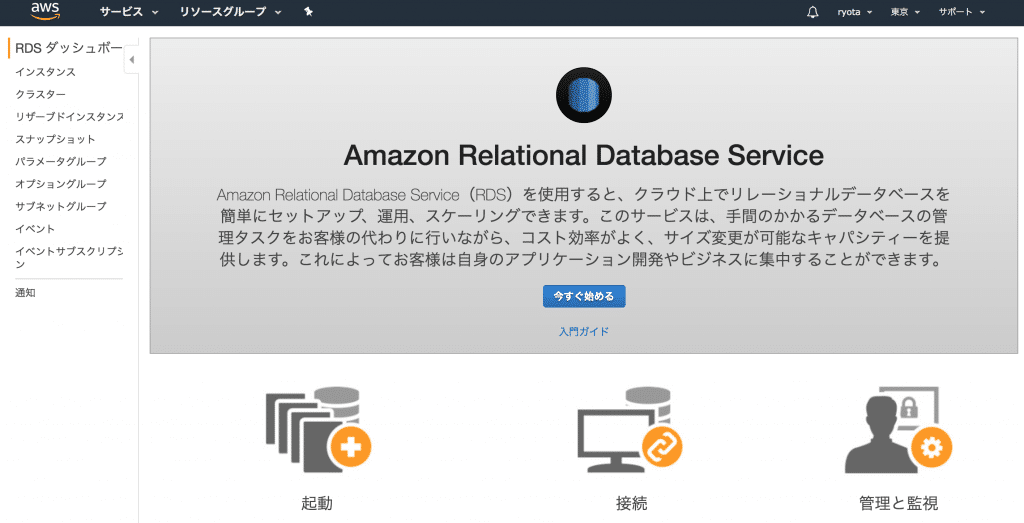The height and width of the screenshot is (523, 1024).
Task: Click the 接続 connect computer icon
Action: [630, 429]
